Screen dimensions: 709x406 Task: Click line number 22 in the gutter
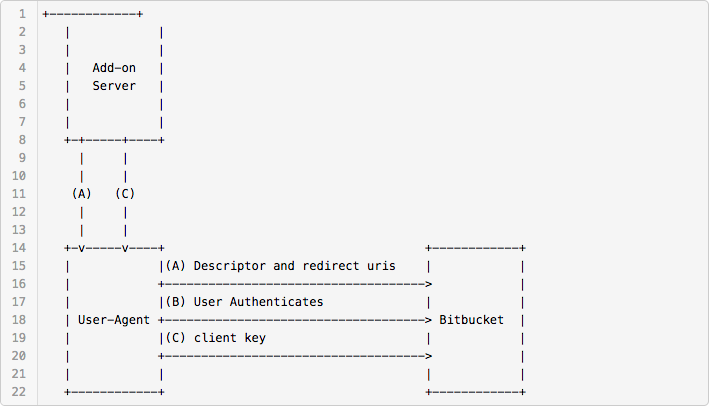(x=19, y=392)
